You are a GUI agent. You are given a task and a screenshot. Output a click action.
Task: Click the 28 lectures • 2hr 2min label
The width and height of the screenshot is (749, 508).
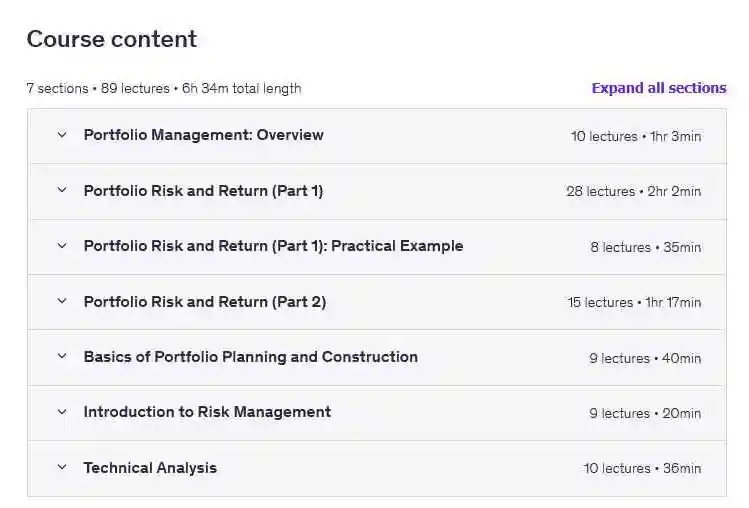point(633,191)
